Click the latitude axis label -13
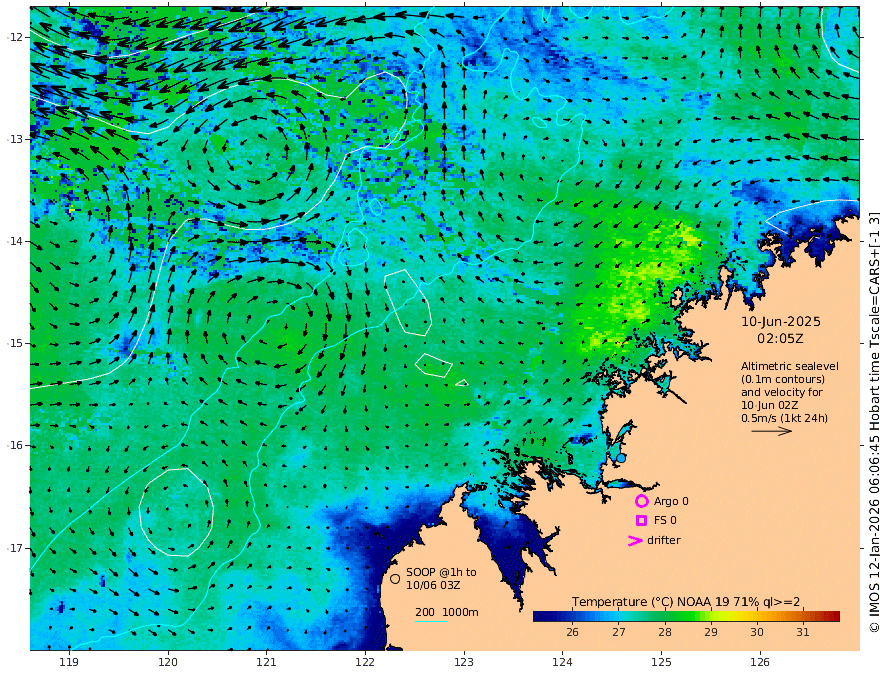Viewport: 880px width, 680px height. (15, 139)
